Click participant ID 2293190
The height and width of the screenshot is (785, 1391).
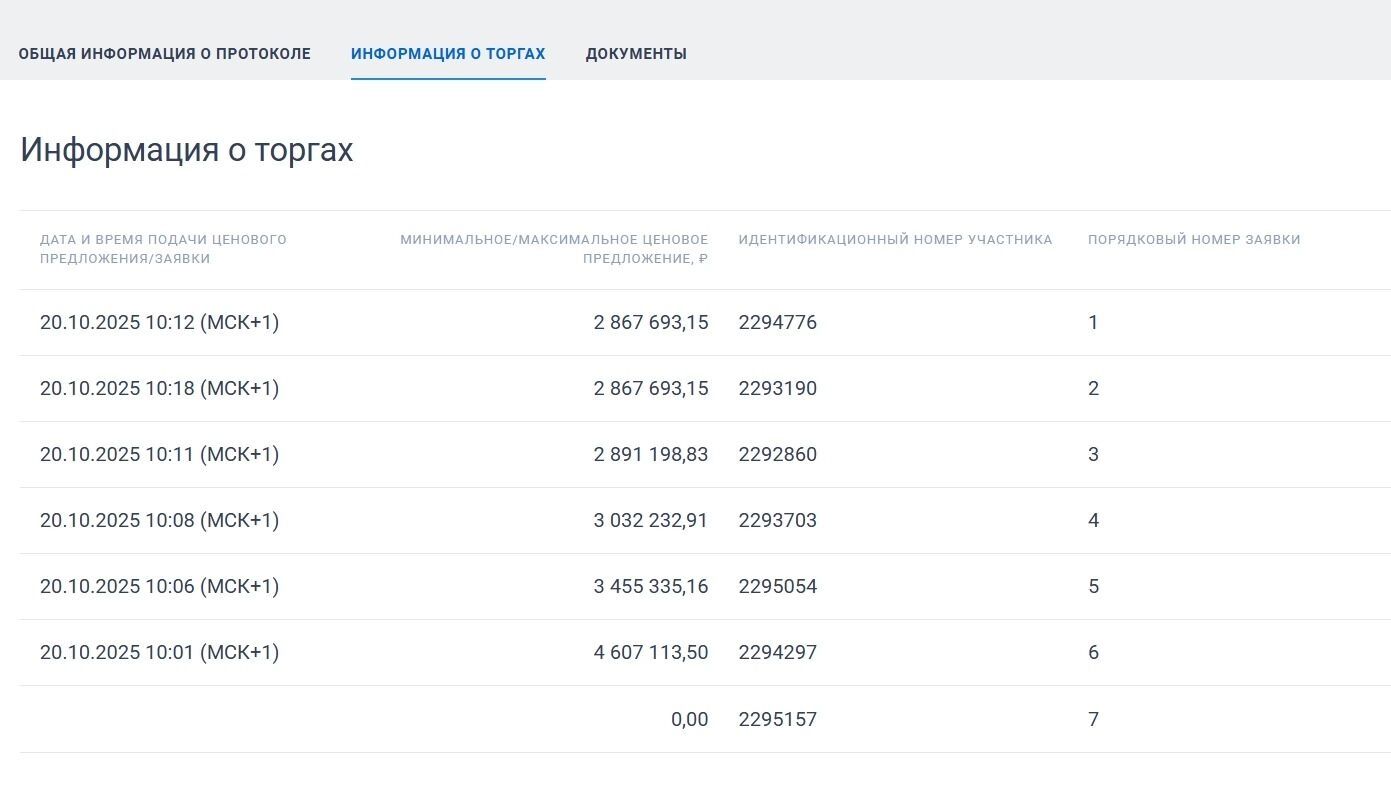[x=777, y=389]
